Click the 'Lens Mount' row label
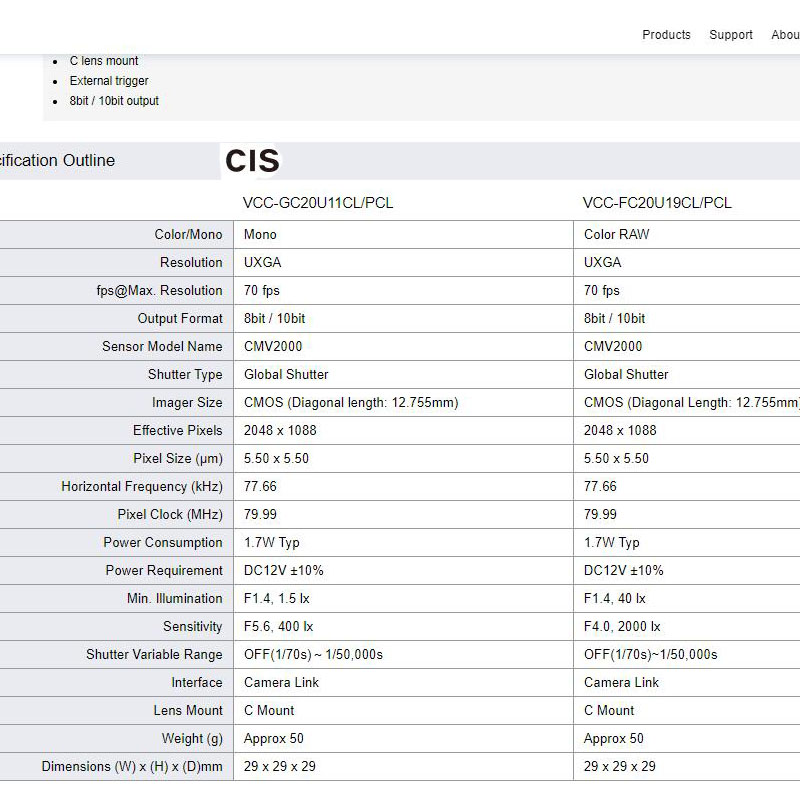 [188, 710]
